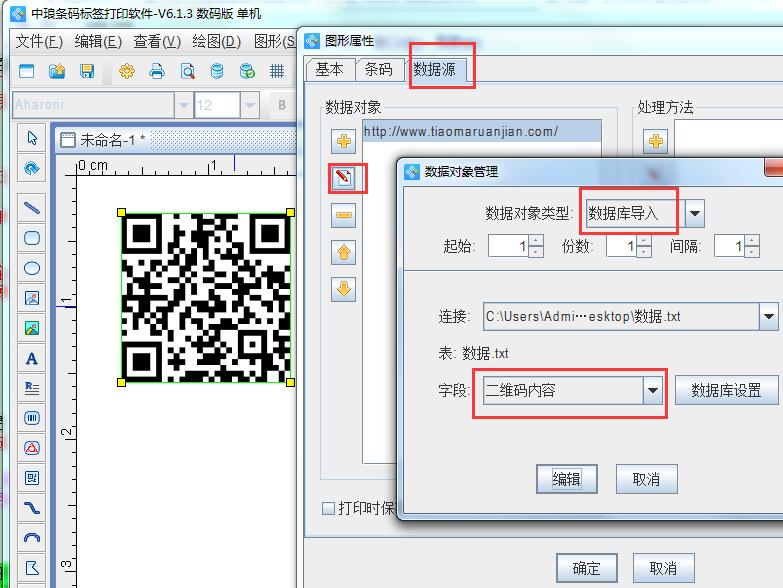The height and width of the screenshot is (588, 783).
Task: Click the save document icon in toolbar
Action: click(87, 71)
